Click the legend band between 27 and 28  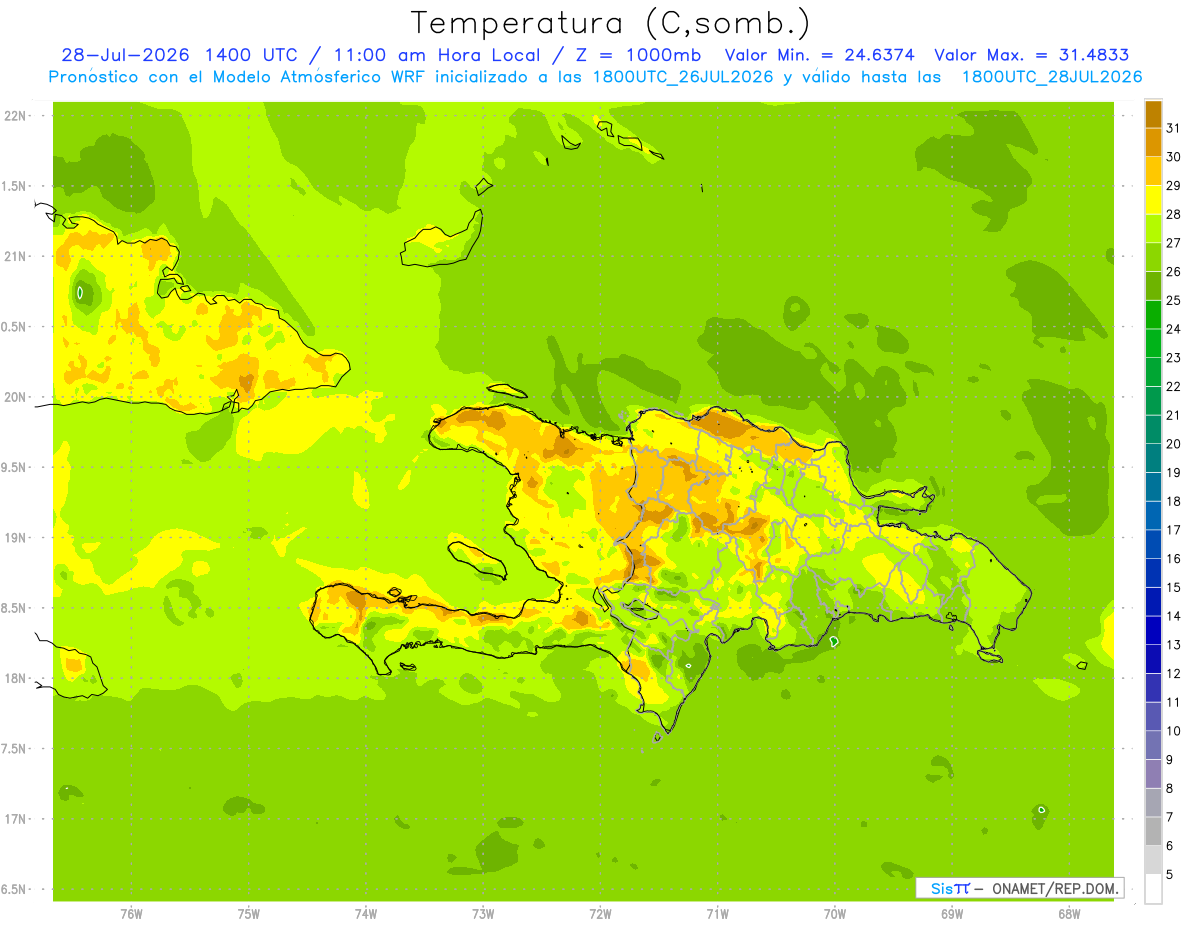[x=1153, y=228]
